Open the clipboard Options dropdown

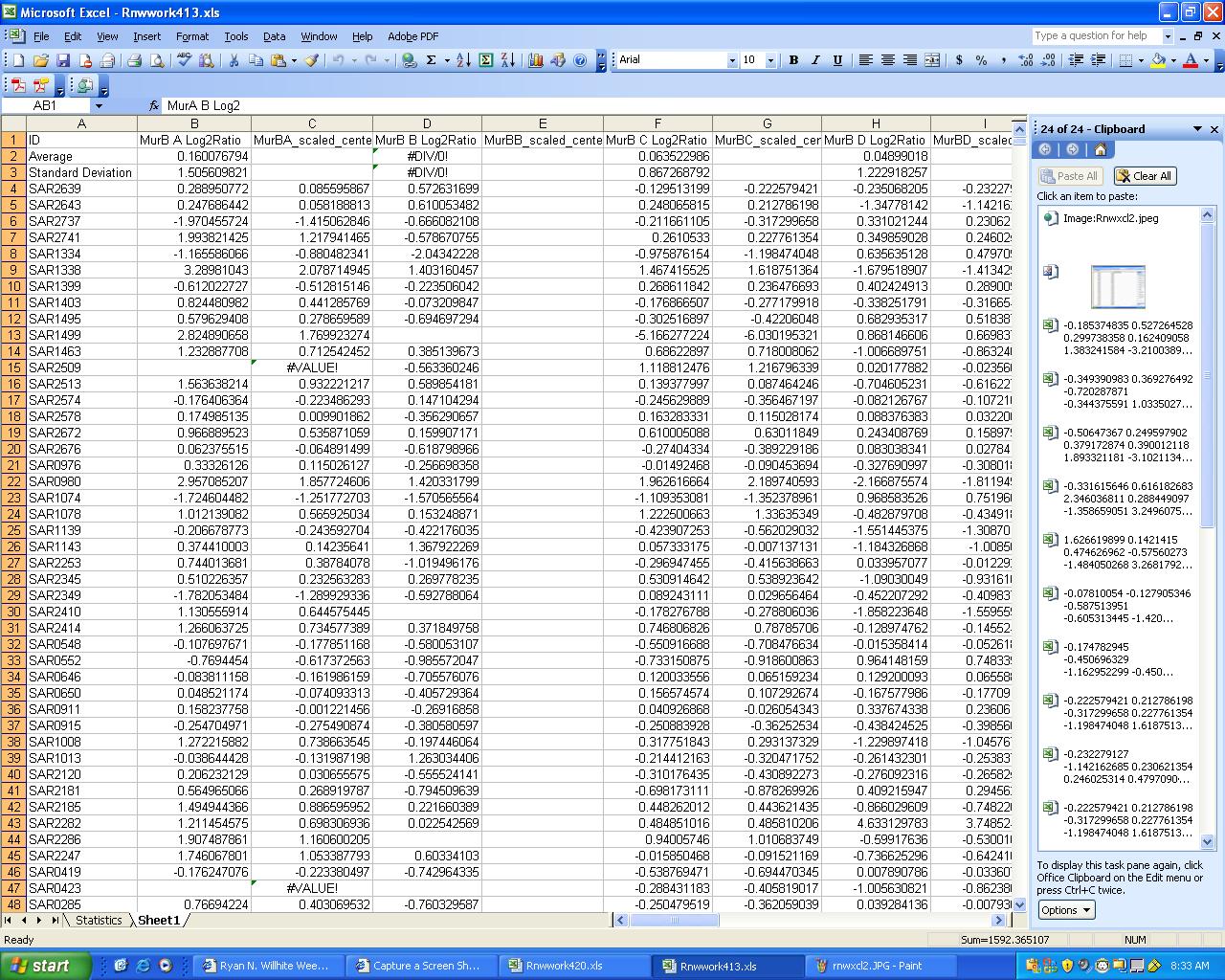1066,910
